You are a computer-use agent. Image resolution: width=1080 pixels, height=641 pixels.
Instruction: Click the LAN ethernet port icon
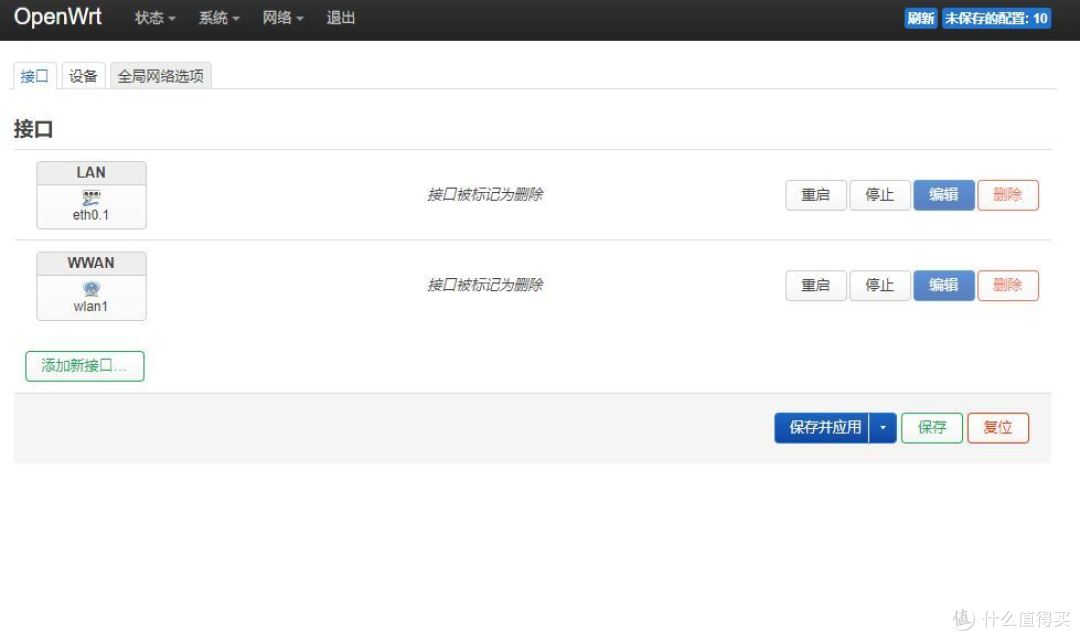point(91,197)
